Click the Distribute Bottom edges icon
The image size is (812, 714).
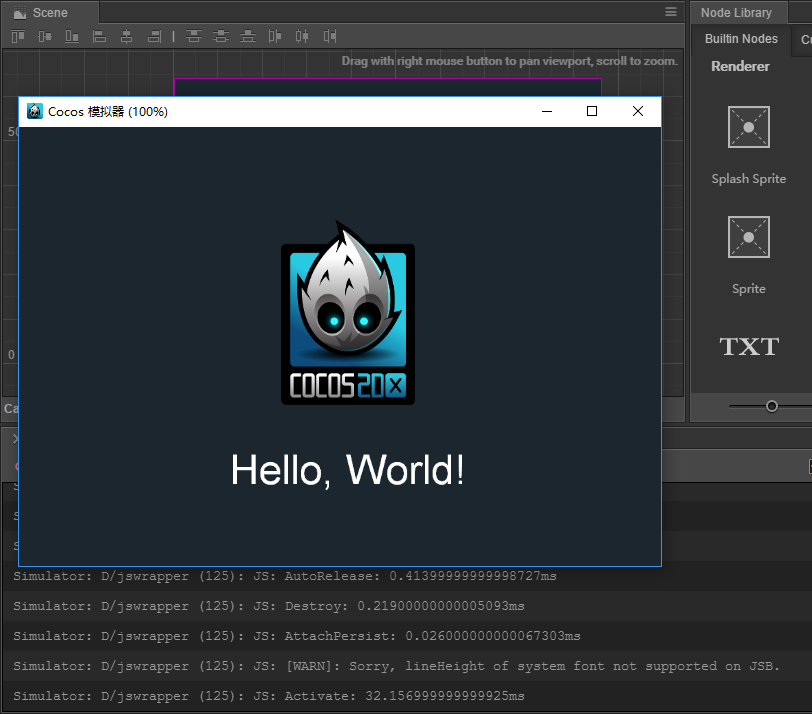(248, 36)
